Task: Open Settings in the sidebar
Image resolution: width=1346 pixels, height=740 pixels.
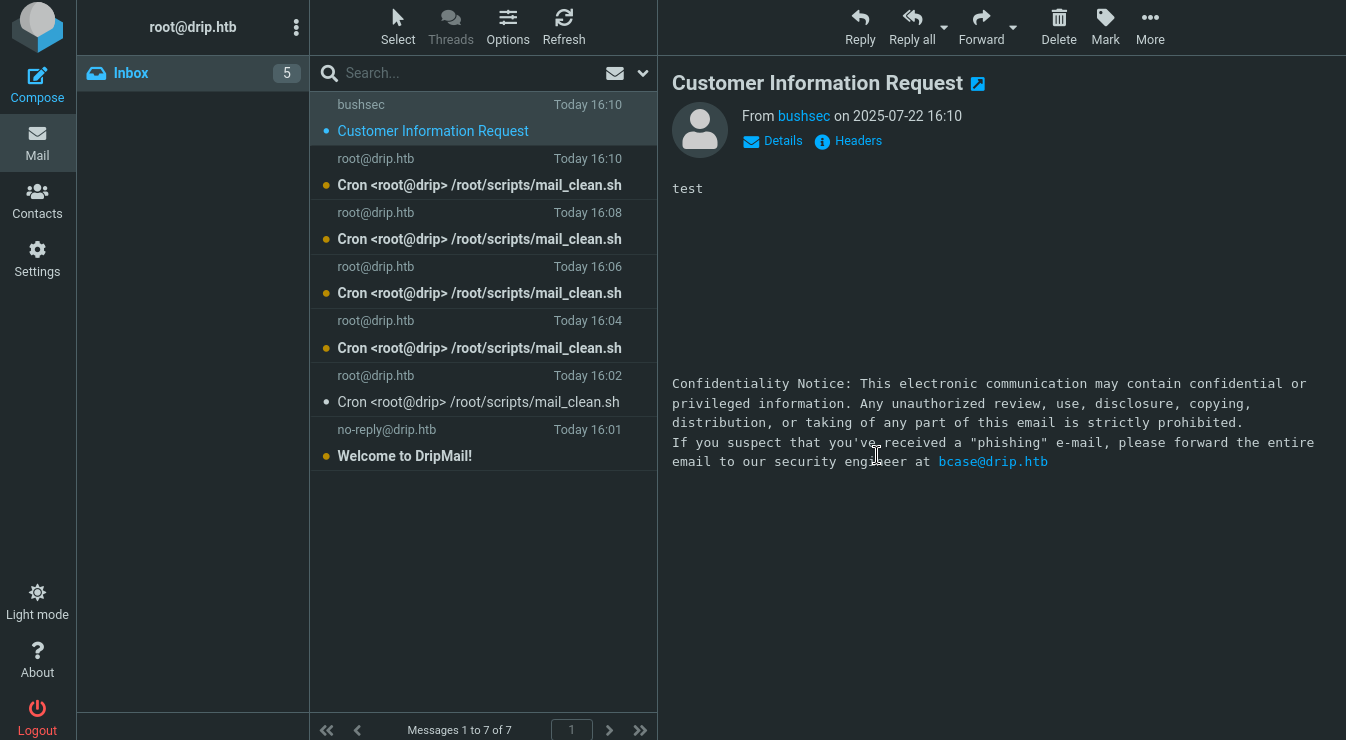Action: (37, 259)
